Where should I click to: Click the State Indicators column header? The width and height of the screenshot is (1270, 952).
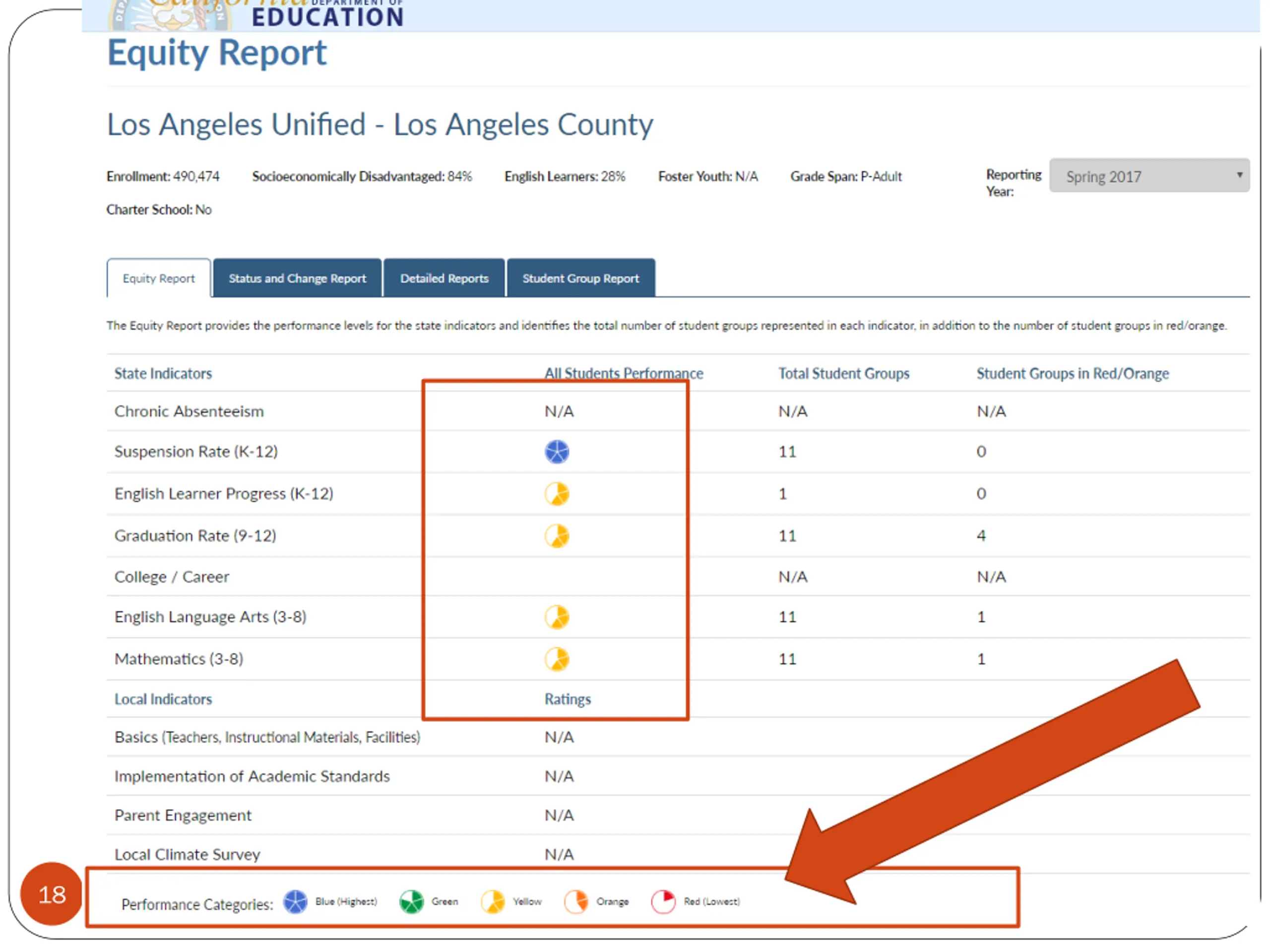[163, 373]
